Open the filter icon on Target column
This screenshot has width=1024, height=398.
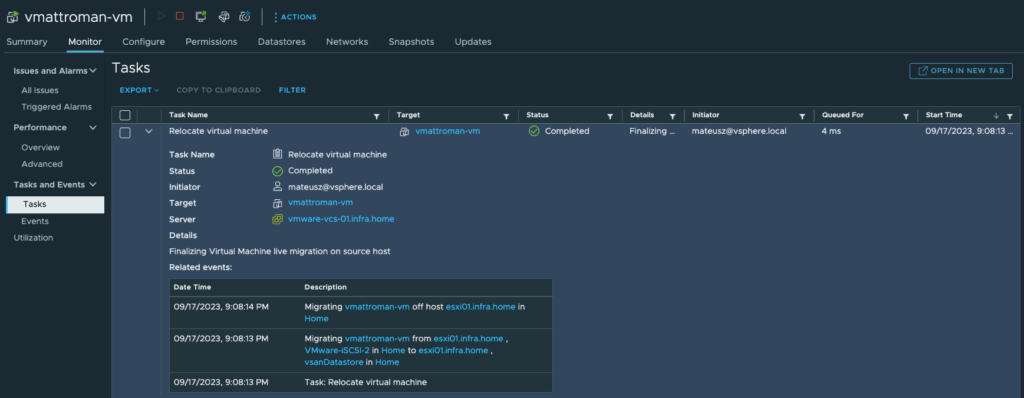[506, 116]
